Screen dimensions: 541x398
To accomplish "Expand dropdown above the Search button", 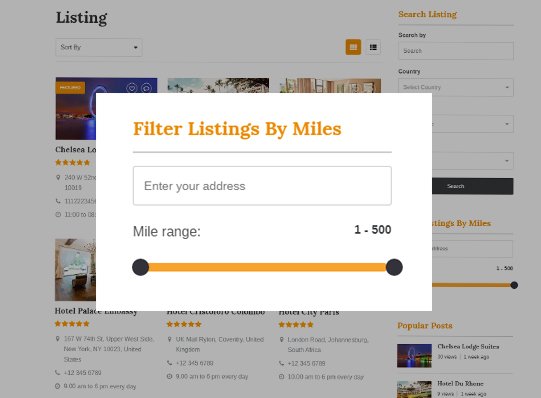I will coord(472,160).
